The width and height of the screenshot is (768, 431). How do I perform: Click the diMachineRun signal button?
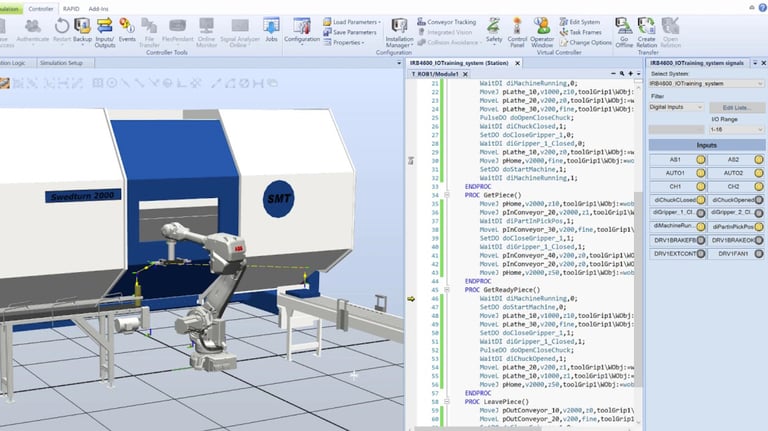click(678, 227)
